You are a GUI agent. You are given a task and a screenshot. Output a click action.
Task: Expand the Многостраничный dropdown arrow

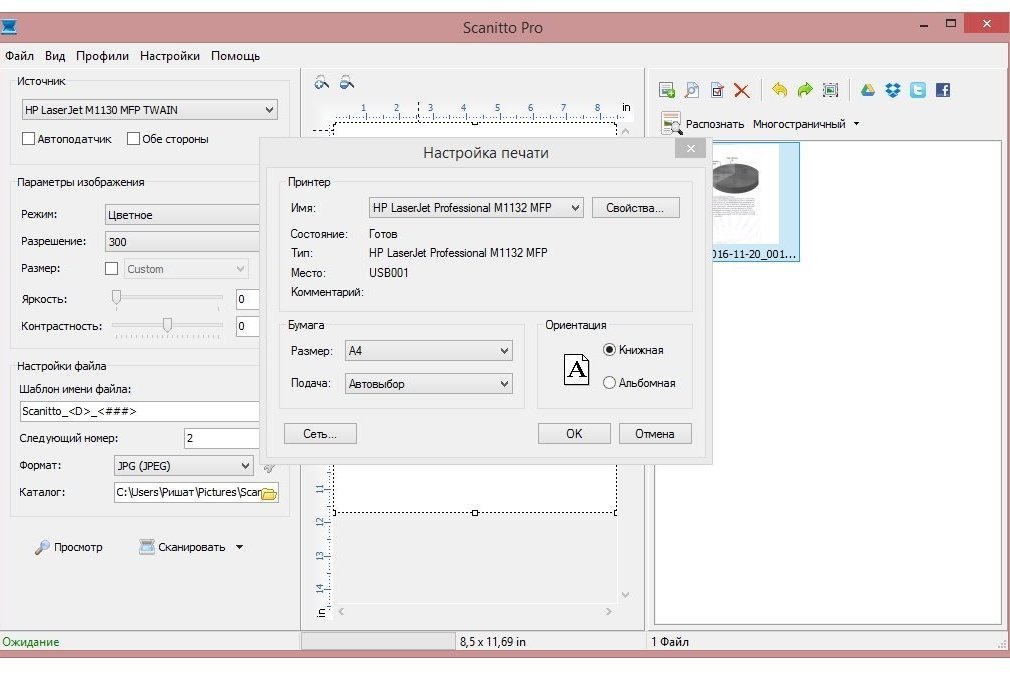[x=857, y=124]
